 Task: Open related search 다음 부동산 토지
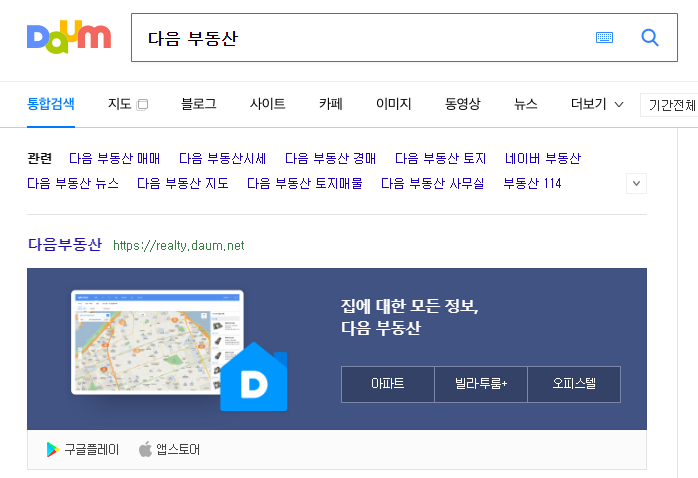tap(440, 158)
